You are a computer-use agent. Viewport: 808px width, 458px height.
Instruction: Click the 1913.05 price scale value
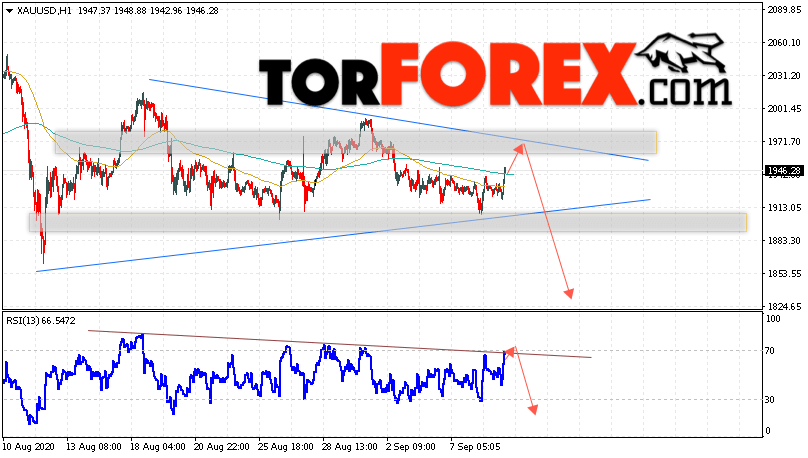[x=784, y=208]
